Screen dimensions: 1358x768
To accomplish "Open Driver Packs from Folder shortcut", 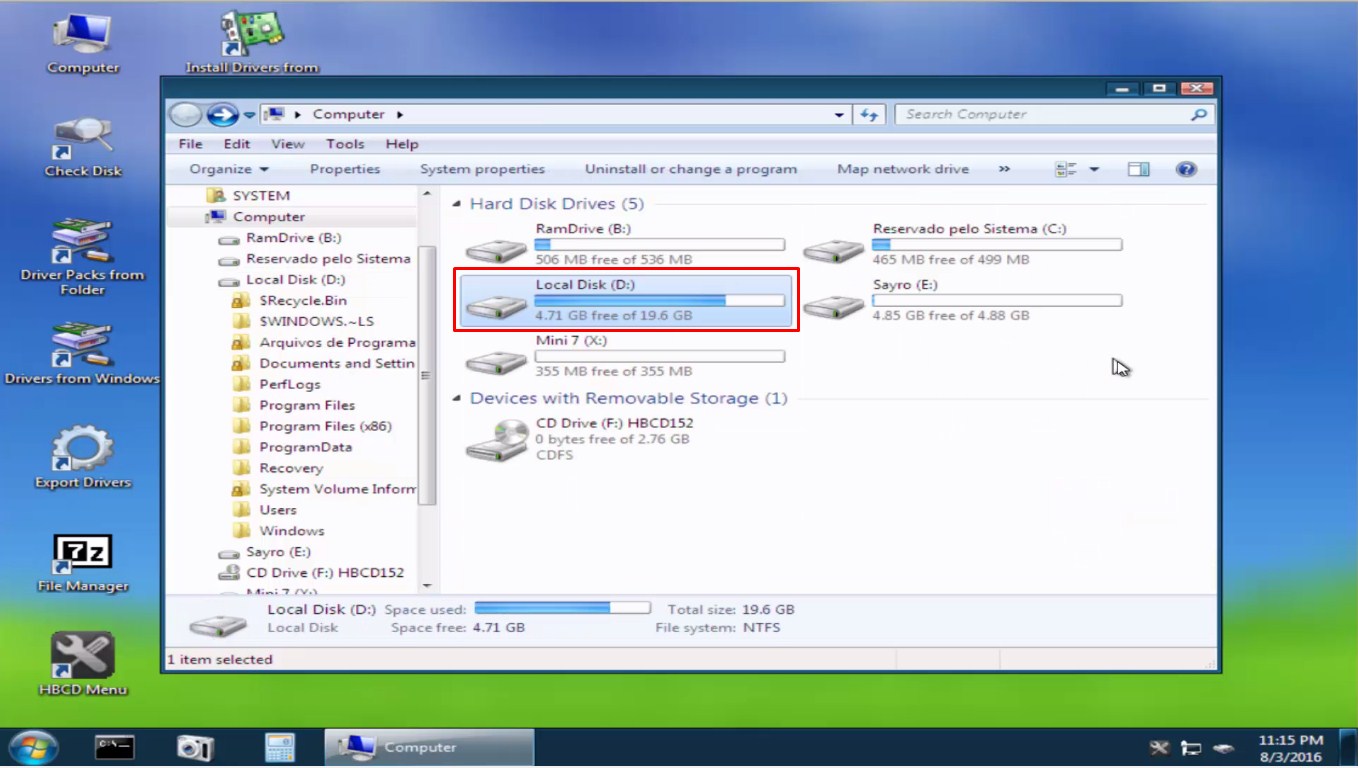I will pyautogui.click(x=82, y=257).
